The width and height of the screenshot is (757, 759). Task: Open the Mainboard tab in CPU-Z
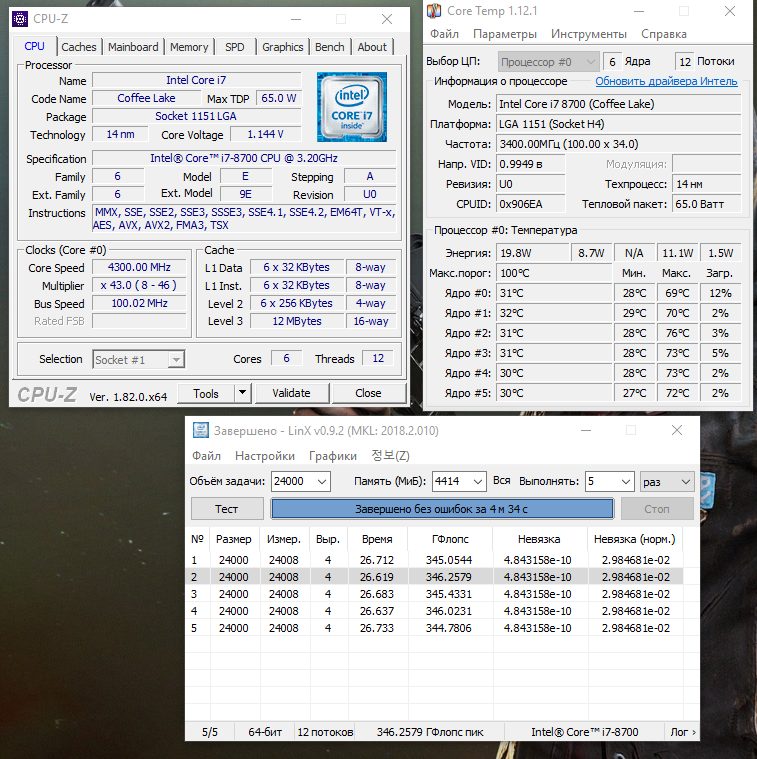click(133, 47)
